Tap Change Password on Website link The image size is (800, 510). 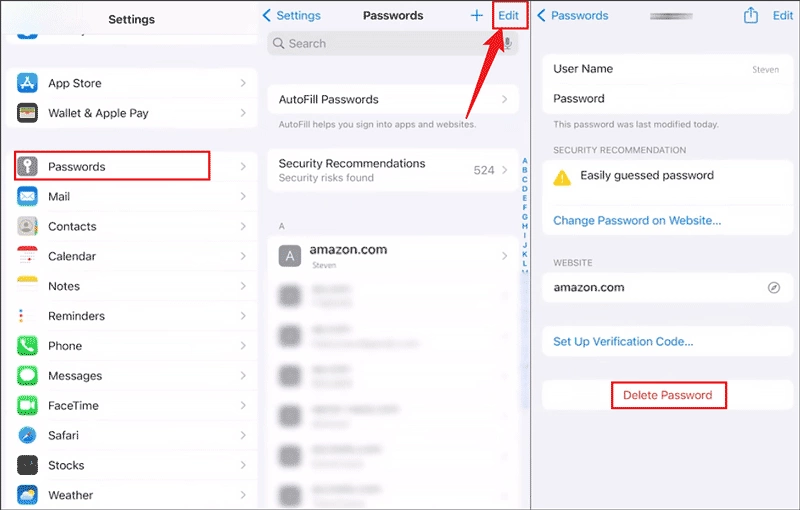637,220
